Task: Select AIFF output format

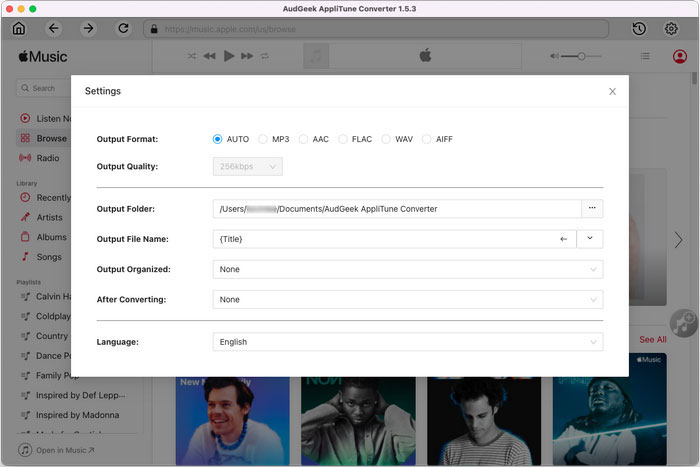Action: point(438,139)
